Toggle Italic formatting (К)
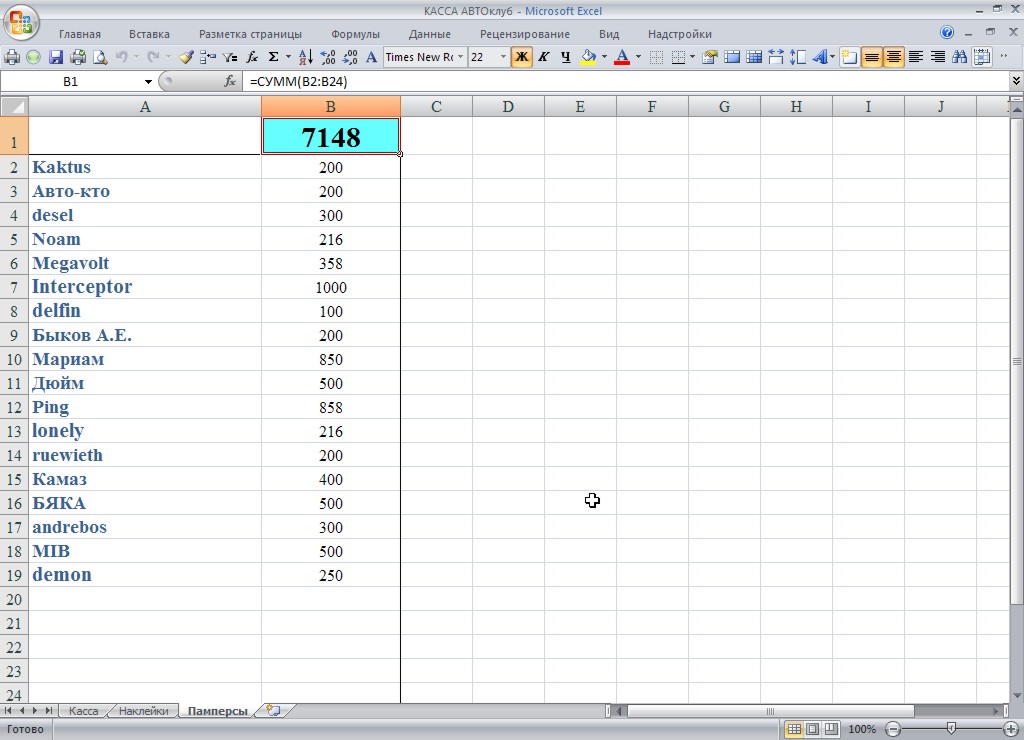1024x740 pixels. (544, 57)
